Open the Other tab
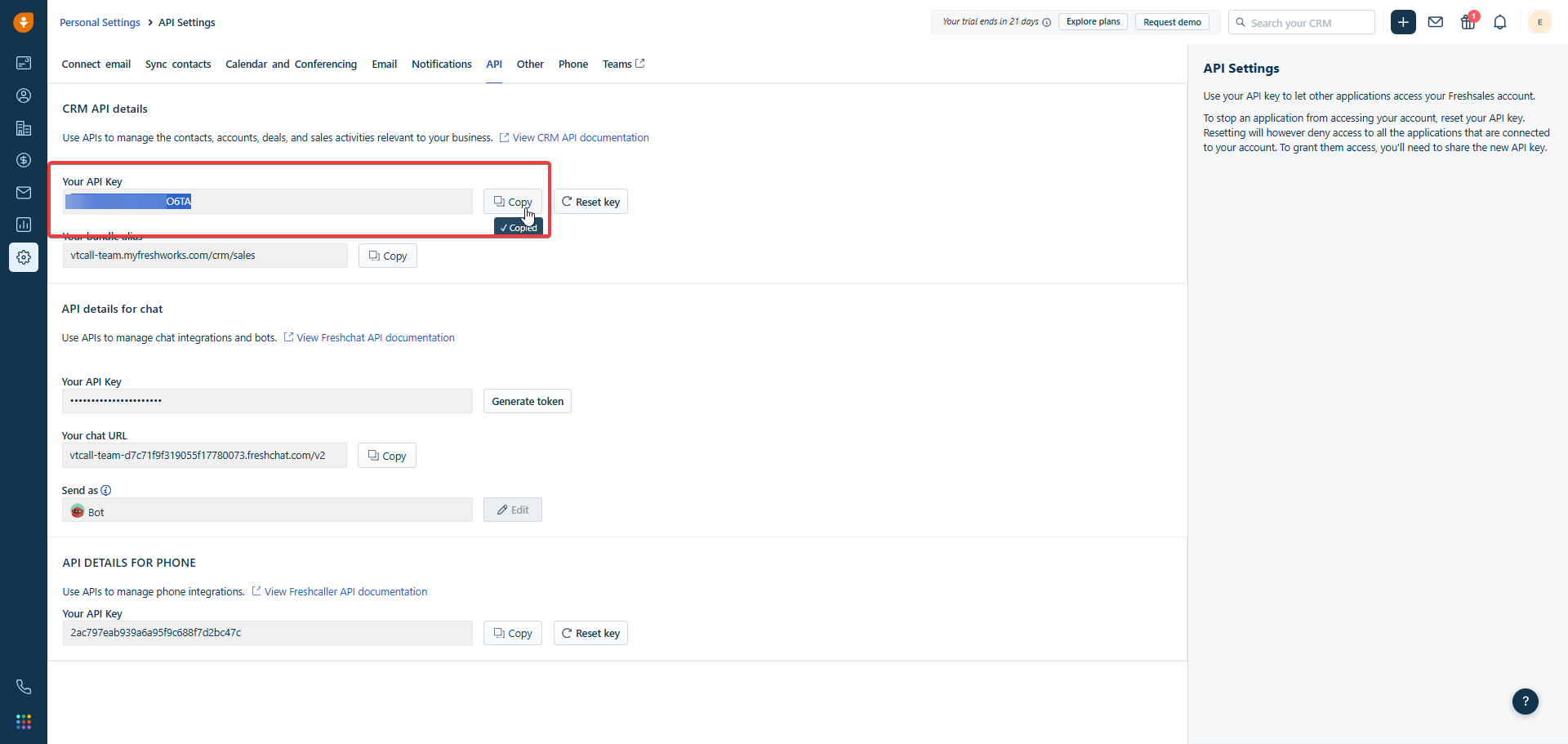Image resolution: width=1568 pixels, height=744 pixels. (x=530, y=64)
